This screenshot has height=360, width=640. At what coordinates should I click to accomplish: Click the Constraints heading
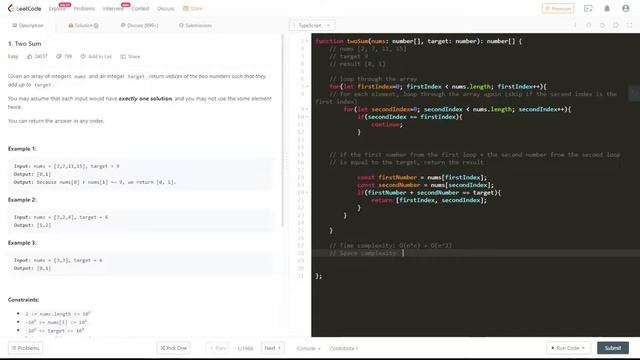coord(23,300)
